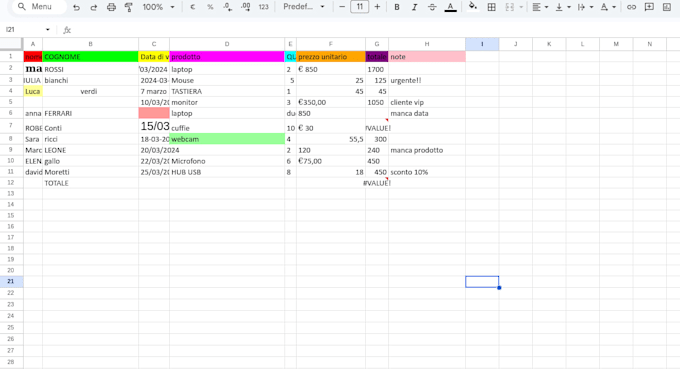The height and width of the screenshot is (369, 680).
Task: Select column B header
Action: point(90,44)
